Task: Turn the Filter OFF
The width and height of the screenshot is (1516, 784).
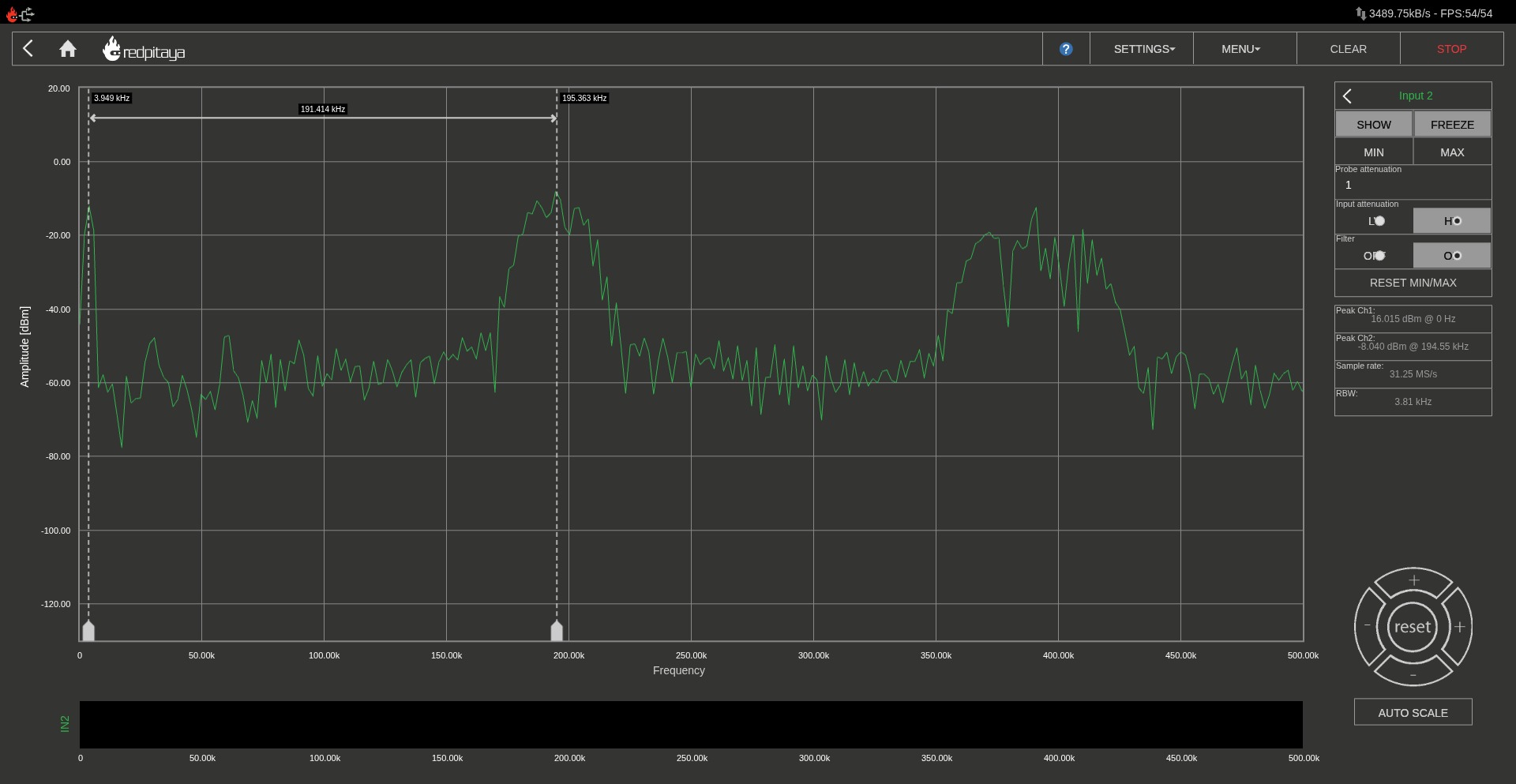Action: (x=1373, y=255)
